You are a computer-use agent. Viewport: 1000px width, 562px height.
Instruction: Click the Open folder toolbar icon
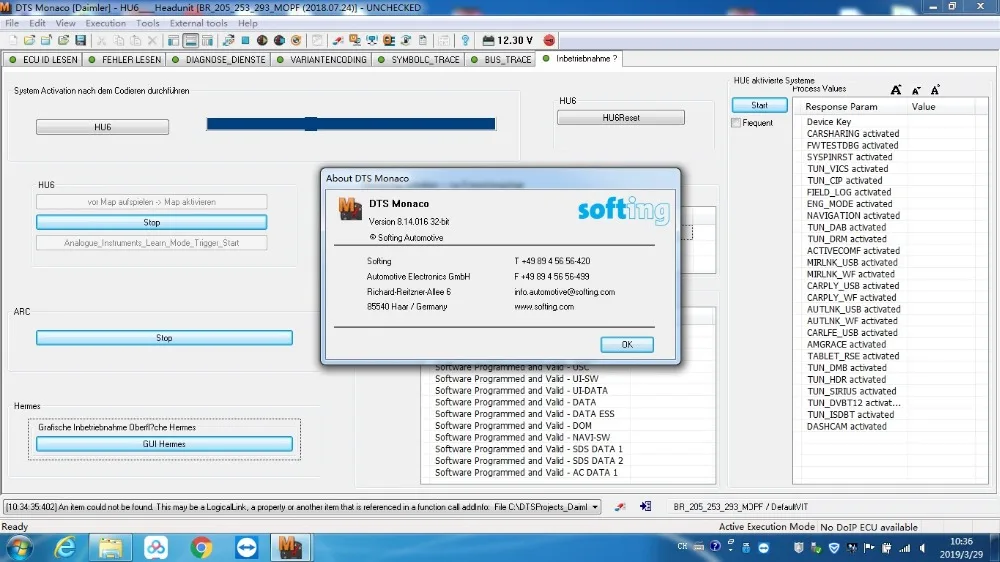pos(29,40)
